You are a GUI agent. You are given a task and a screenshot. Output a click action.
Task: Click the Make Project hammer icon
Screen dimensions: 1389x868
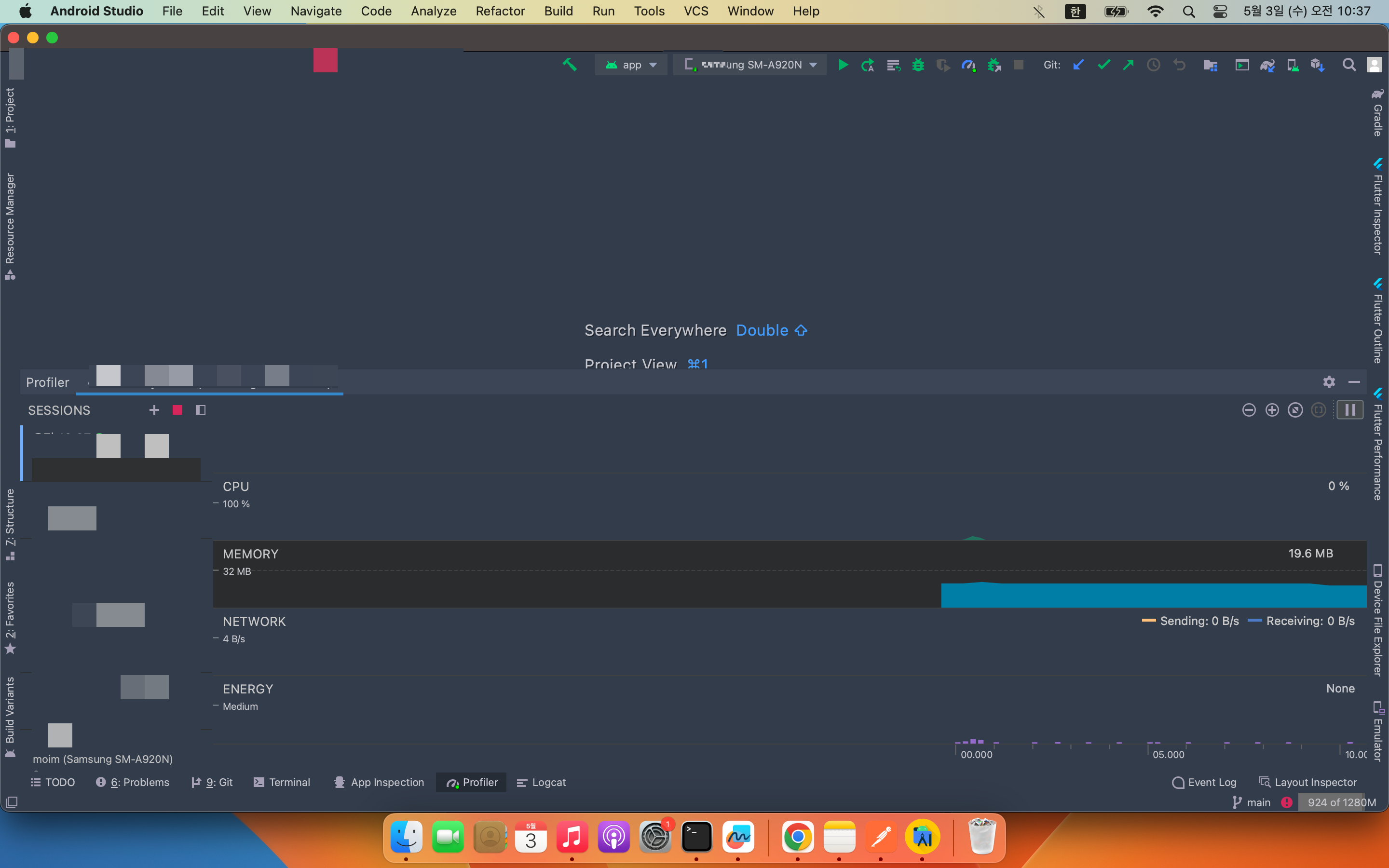pyautogui.click(x=570, y=65)
